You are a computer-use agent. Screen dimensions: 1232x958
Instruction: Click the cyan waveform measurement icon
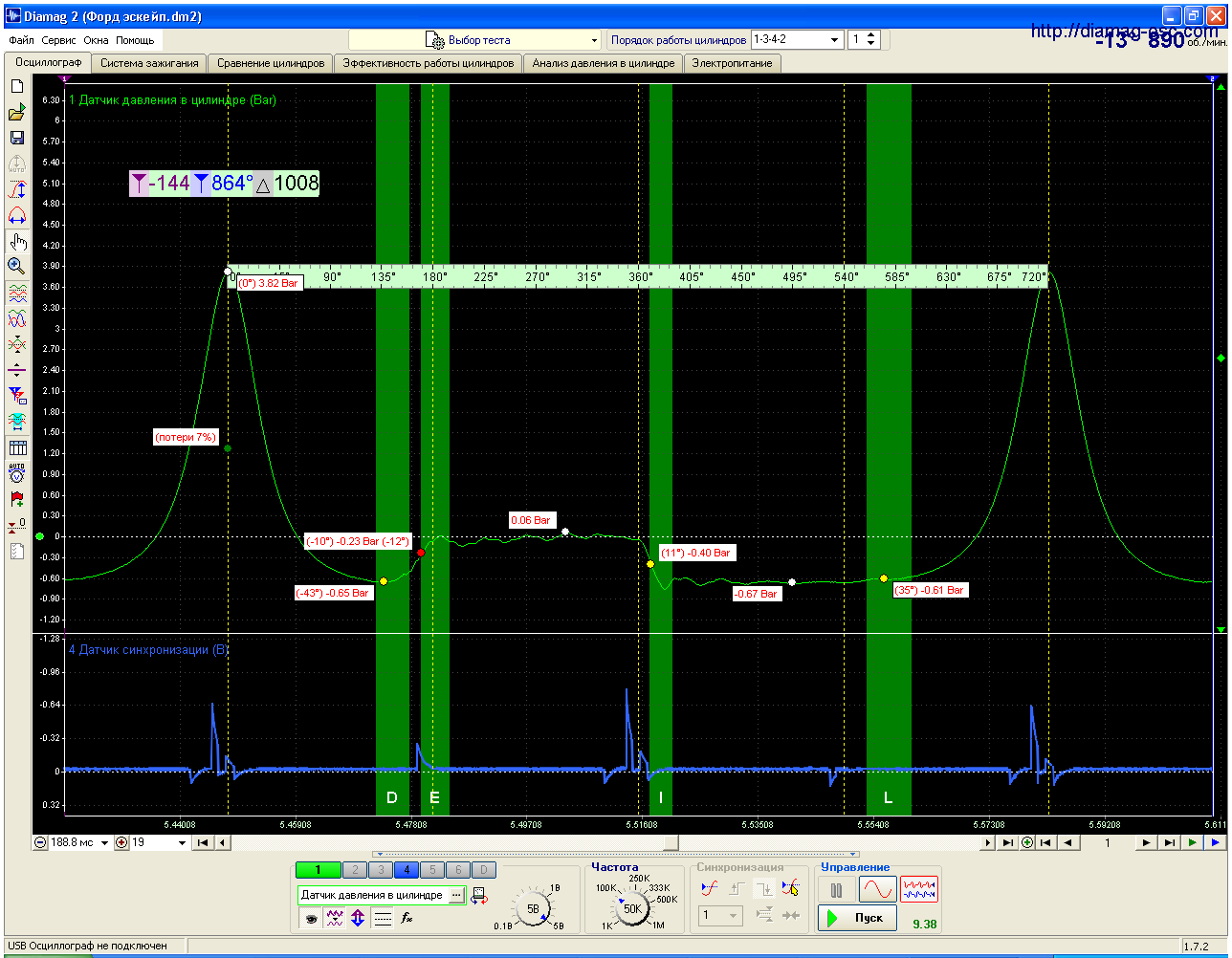click(16, 421)
